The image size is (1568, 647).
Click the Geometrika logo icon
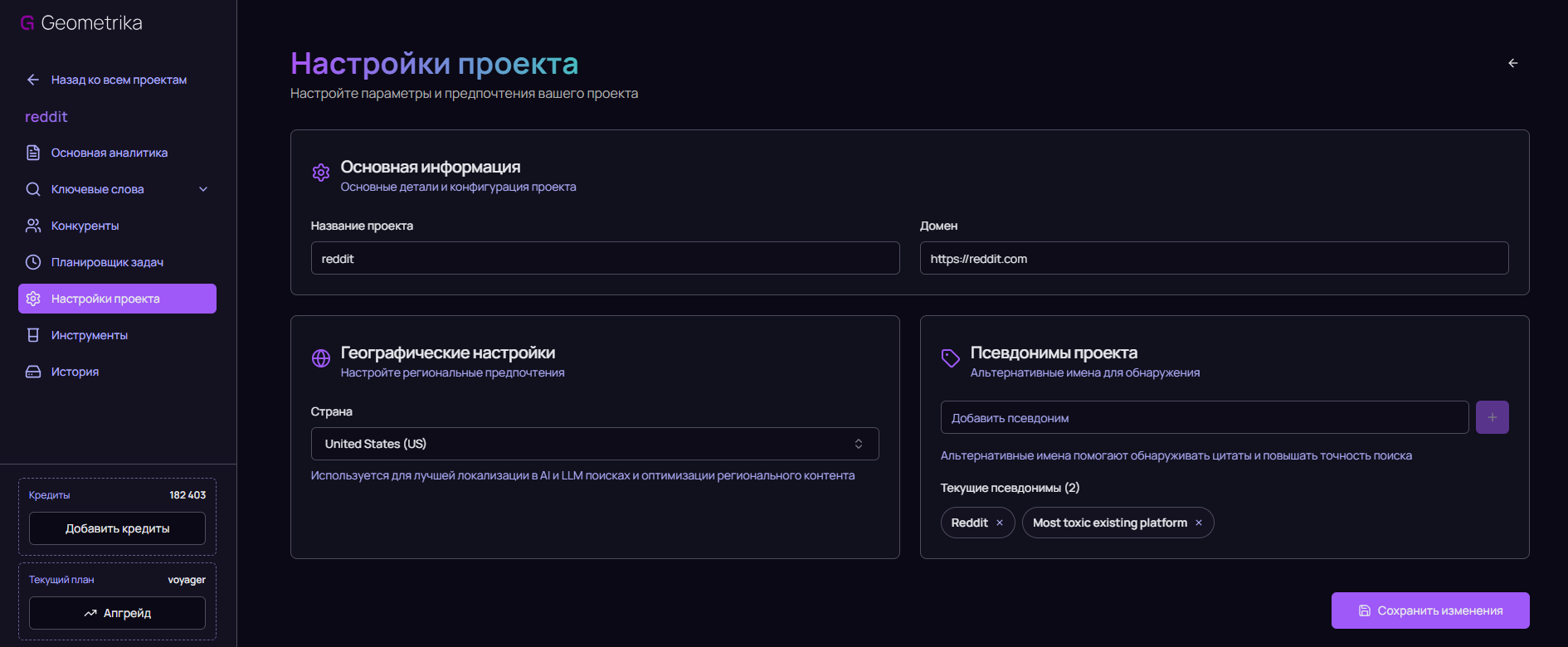27,23
